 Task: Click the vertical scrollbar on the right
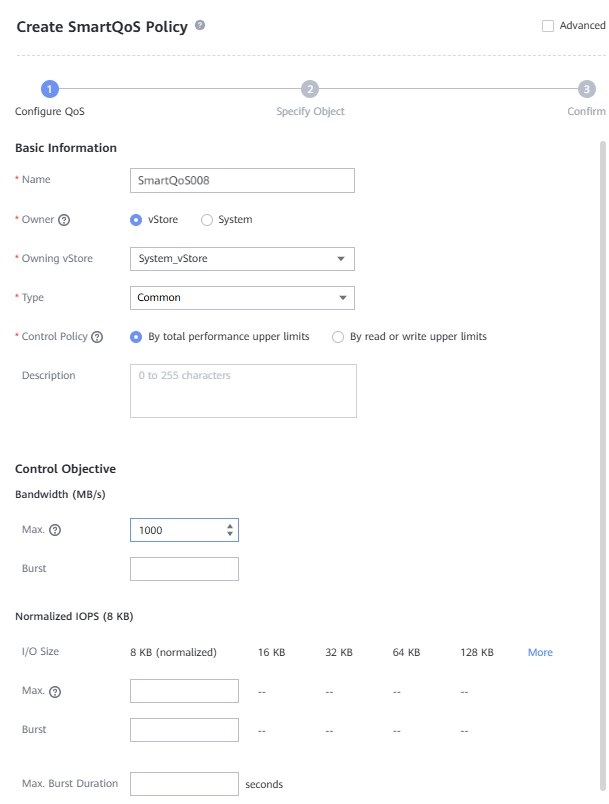pos(602,467)
